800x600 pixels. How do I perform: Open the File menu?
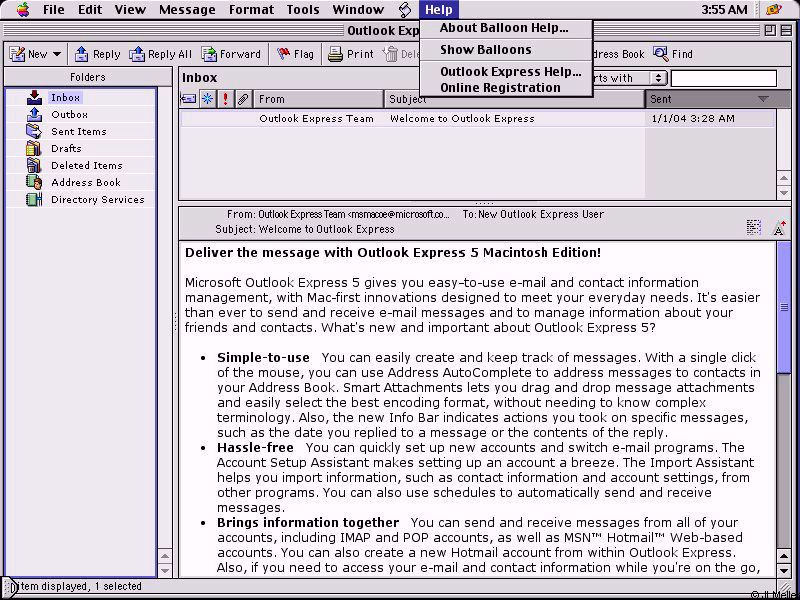(54, 9)
